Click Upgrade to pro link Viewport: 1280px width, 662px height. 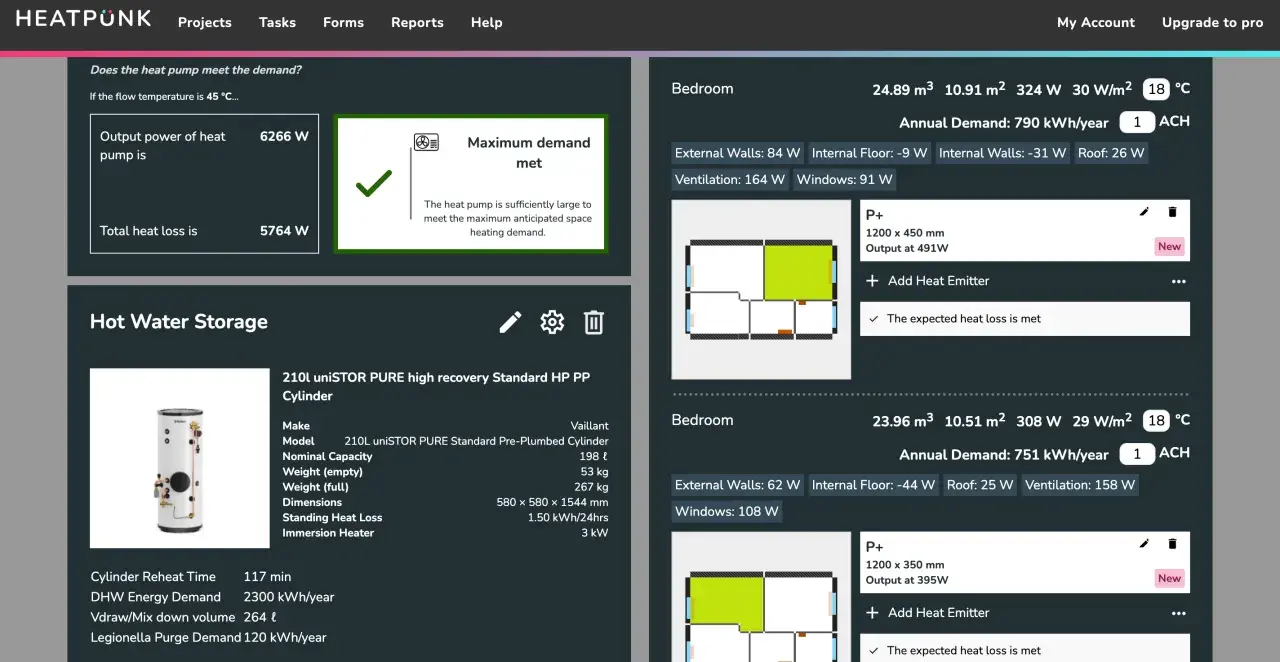(x=1213, y=22)
